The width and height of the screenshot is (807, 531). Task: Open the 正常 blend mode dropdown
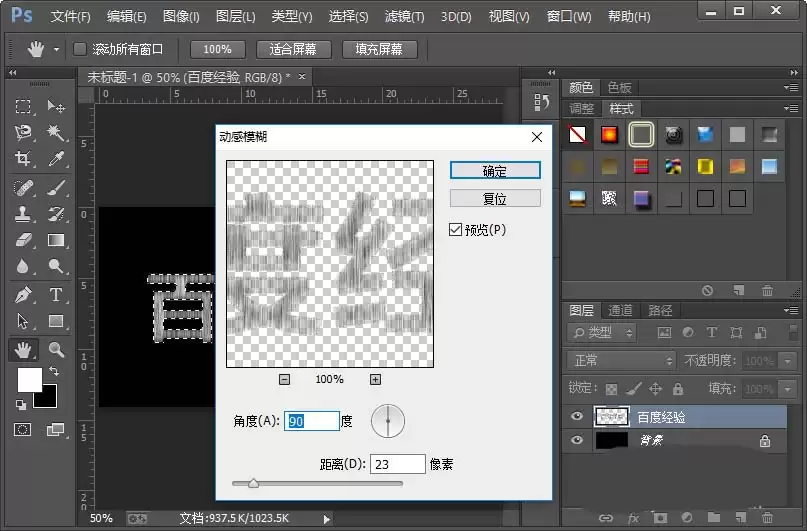coord(621,361)
